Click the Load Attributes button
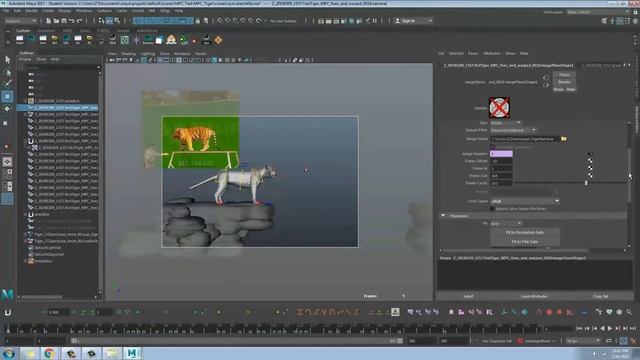This screenshot has width=640, height=360. click(x=534, y=296)
